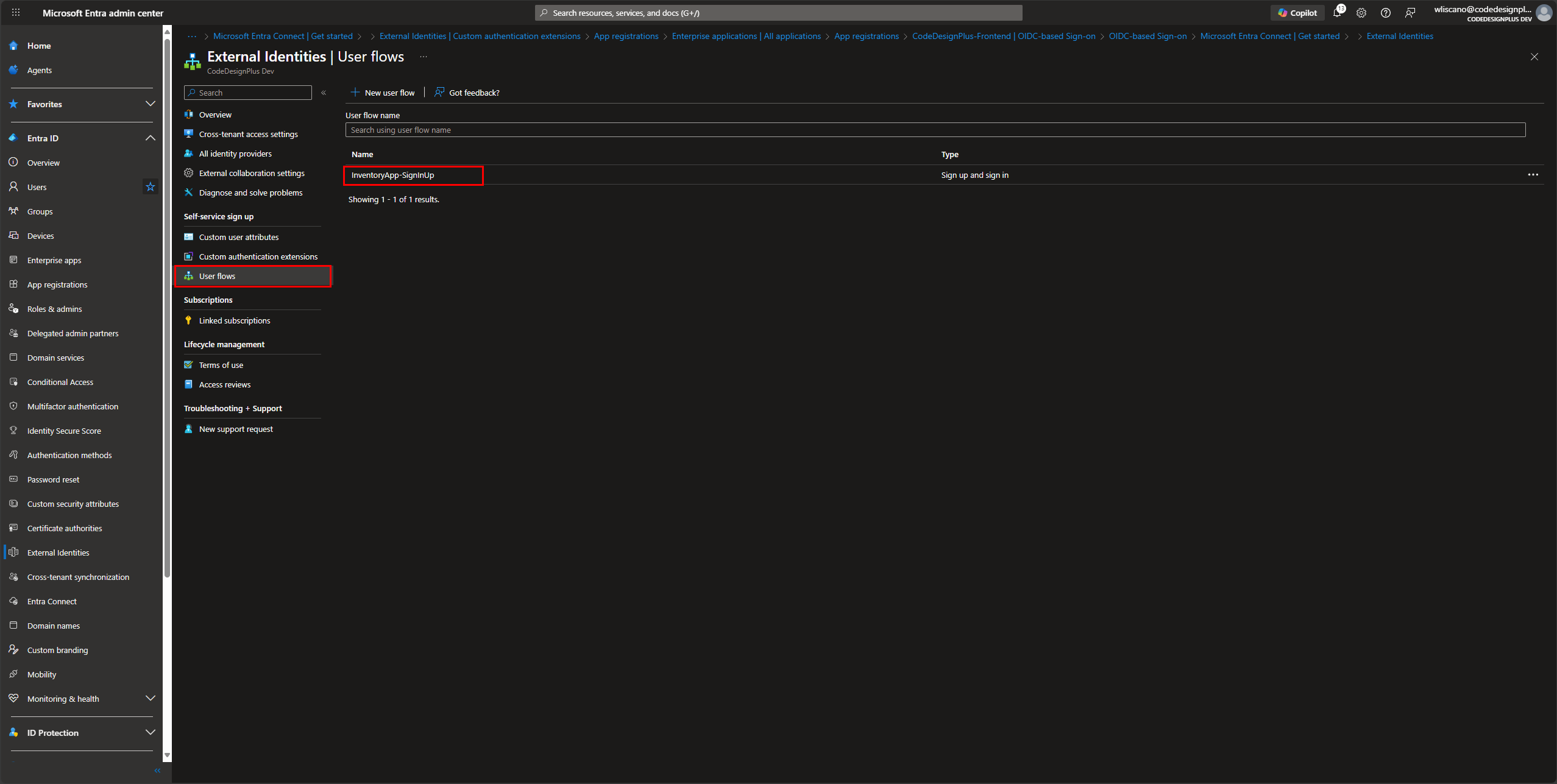Viewport: 1557px width, 784px height.
Task: Click the global search resources field
Action: [778, 13]
